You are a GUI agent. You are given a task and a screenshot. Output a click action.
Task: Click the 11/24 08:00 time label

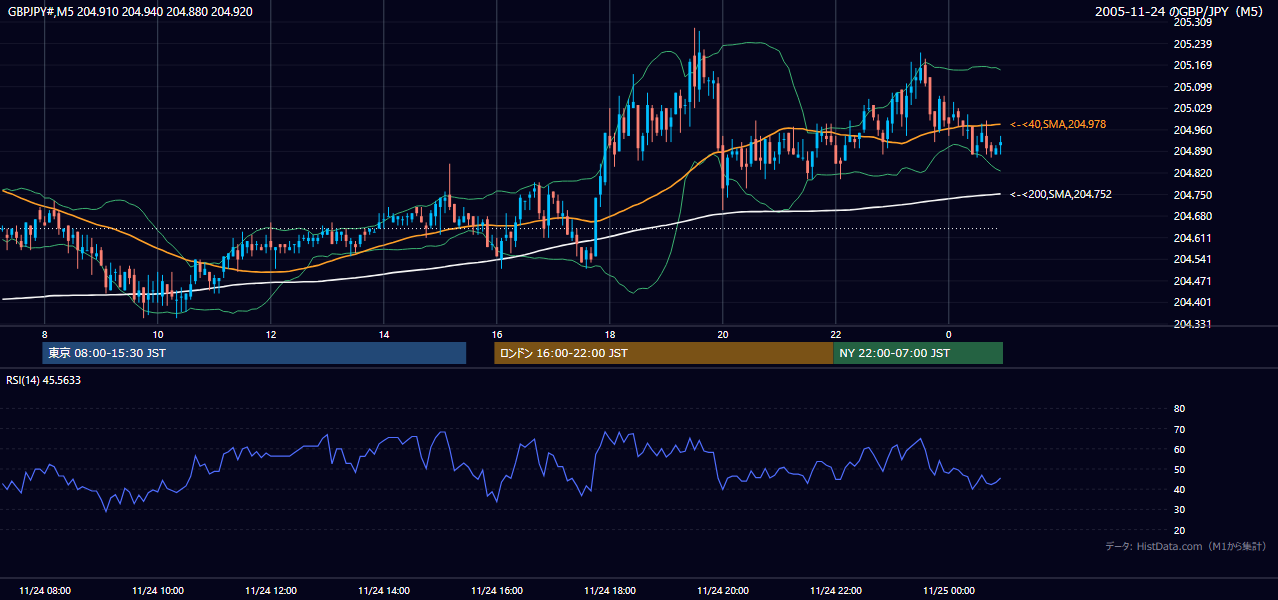point(44,590)
